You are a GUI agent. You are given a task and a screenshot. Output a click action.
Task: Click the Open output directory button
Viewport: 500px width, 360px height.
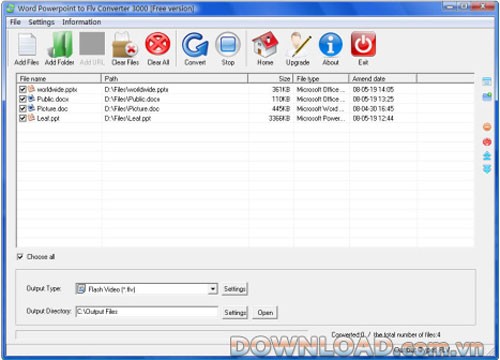pyautogui.click(x=265, y=312)
